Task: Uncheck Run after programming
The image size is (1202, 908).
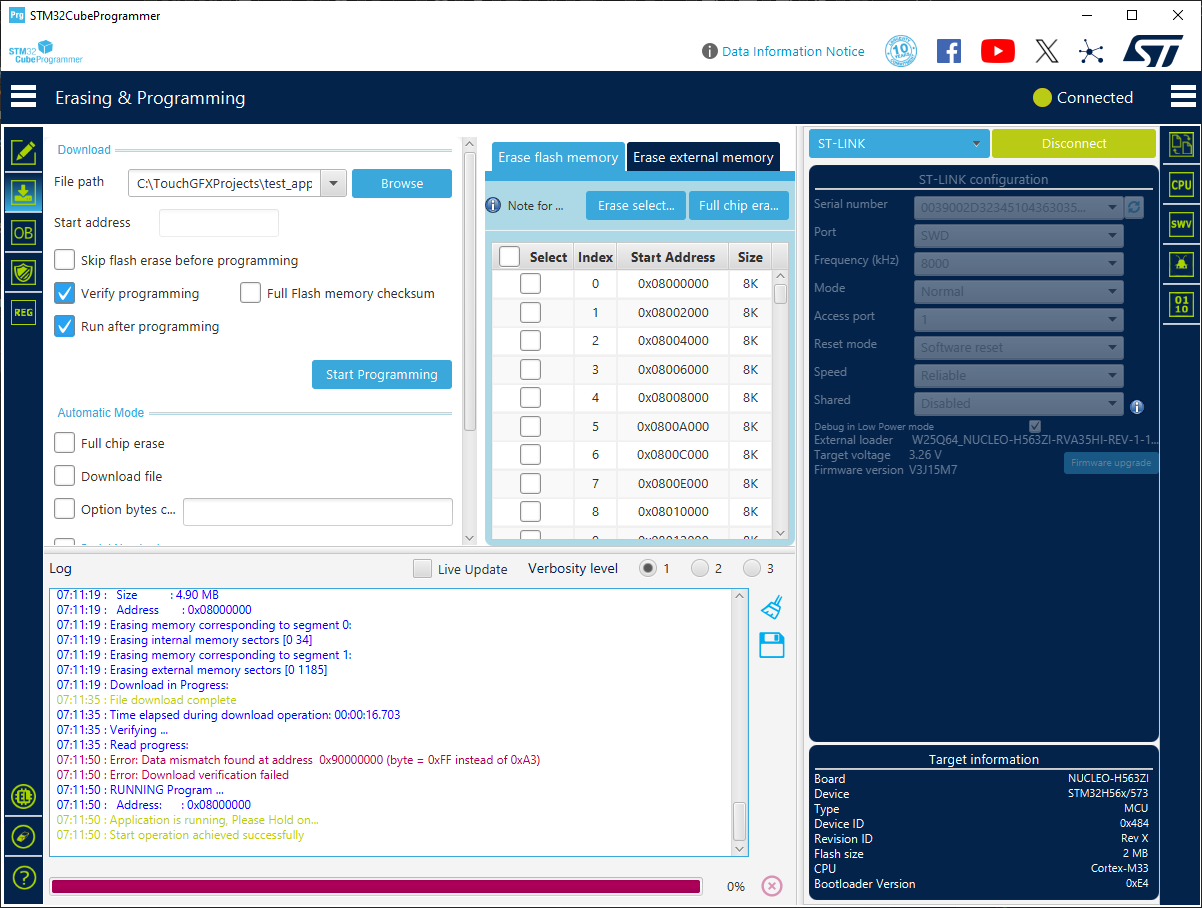Action: point(65,326)
